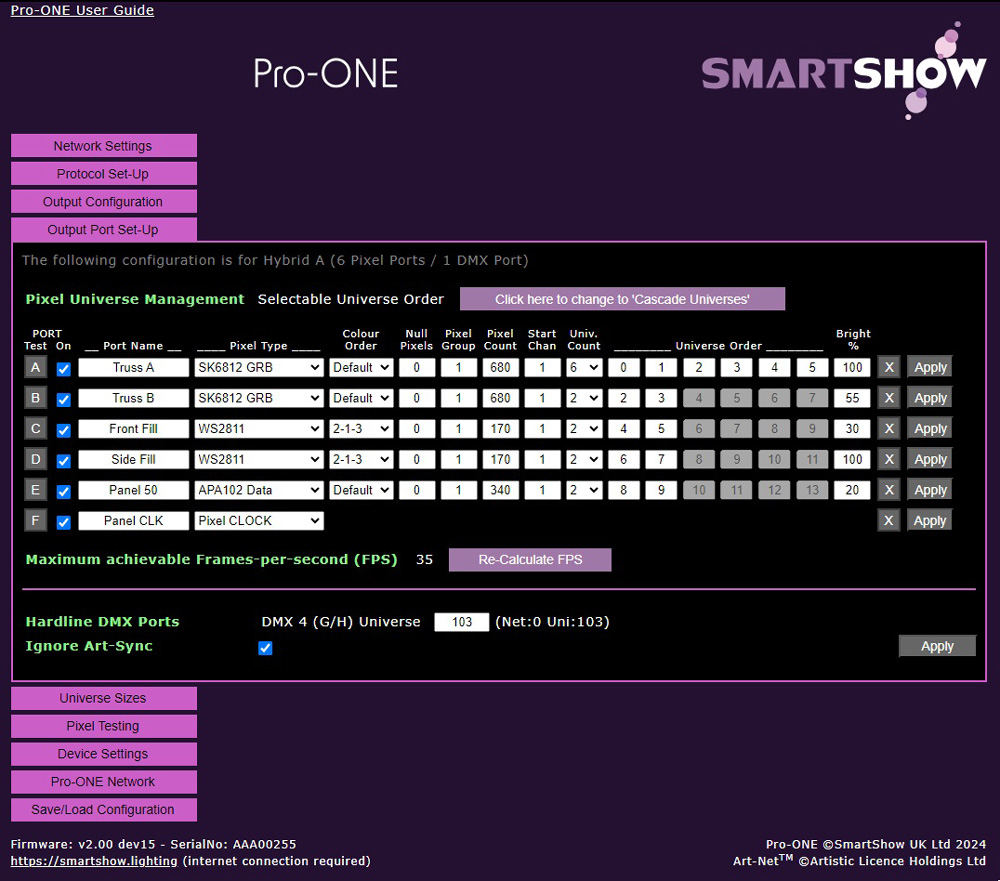This screenshot has width=1000, height=881.
Task: Open Pixel Type dropdown for Truss A
Action: (259, 368)
